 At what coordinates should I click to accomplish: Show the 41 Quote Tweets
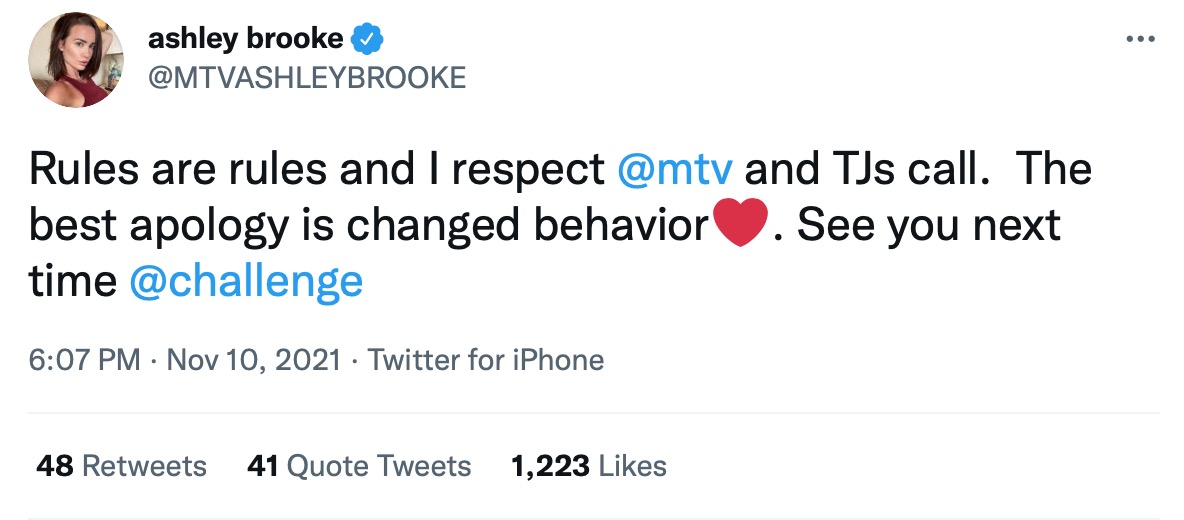coord(358,466)
